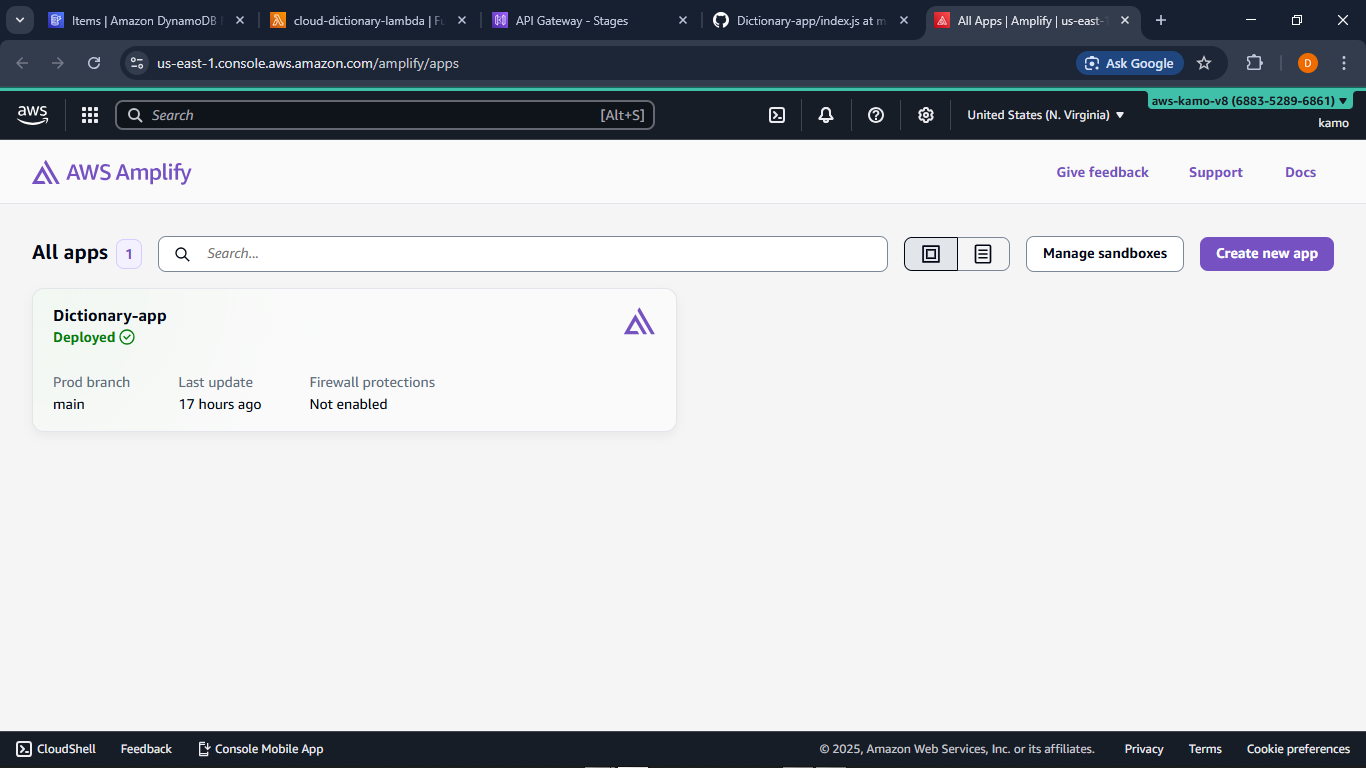Open the notifications bell
The image size is (1366, 768).
click(x=826, y=115)
